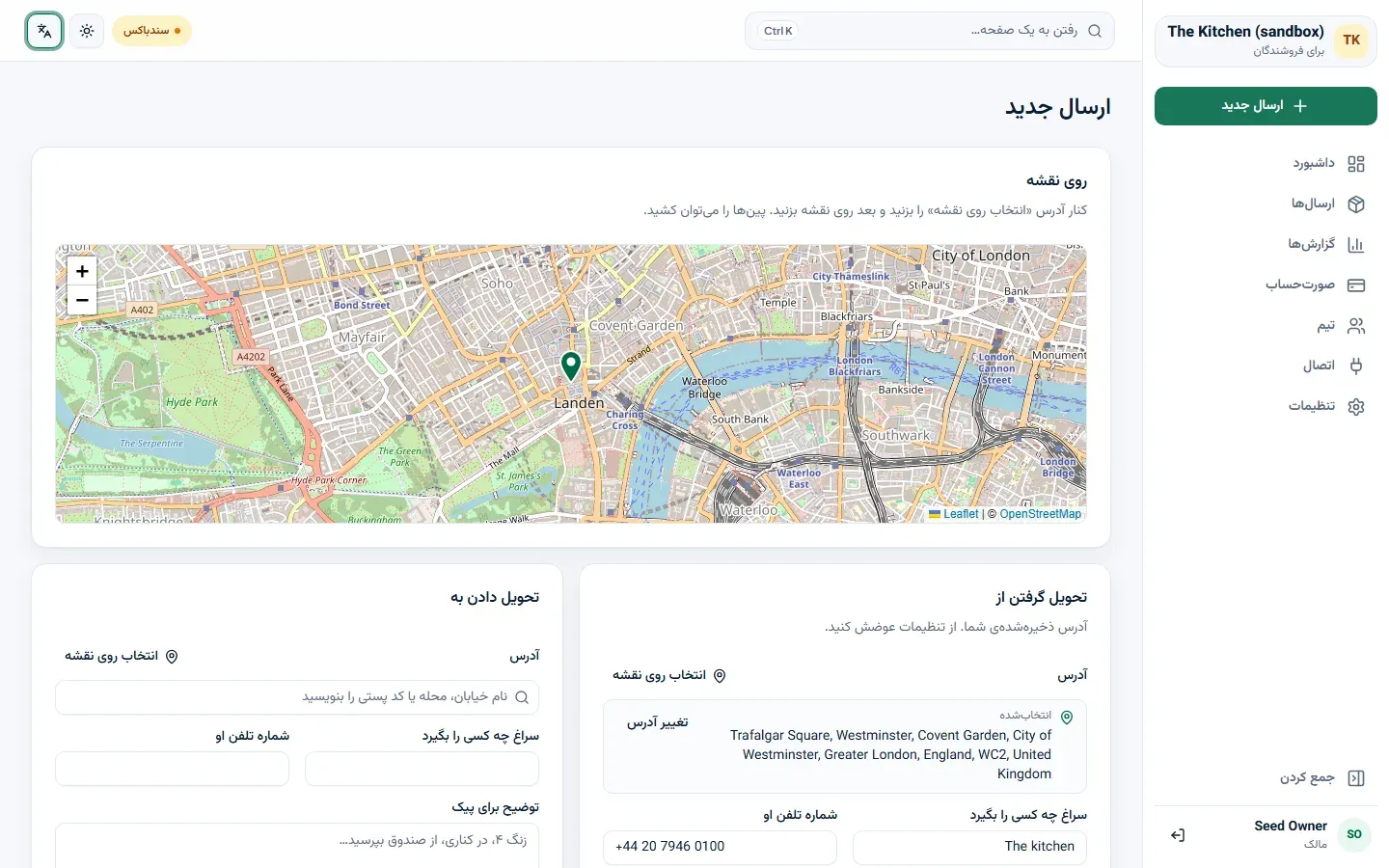
Task: Click the drop-off phone number field
Action: [172, 769]
